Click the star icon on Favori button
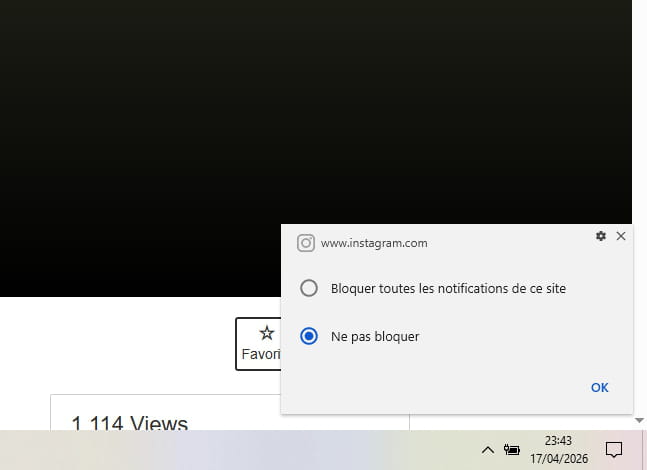 point(266,333)
